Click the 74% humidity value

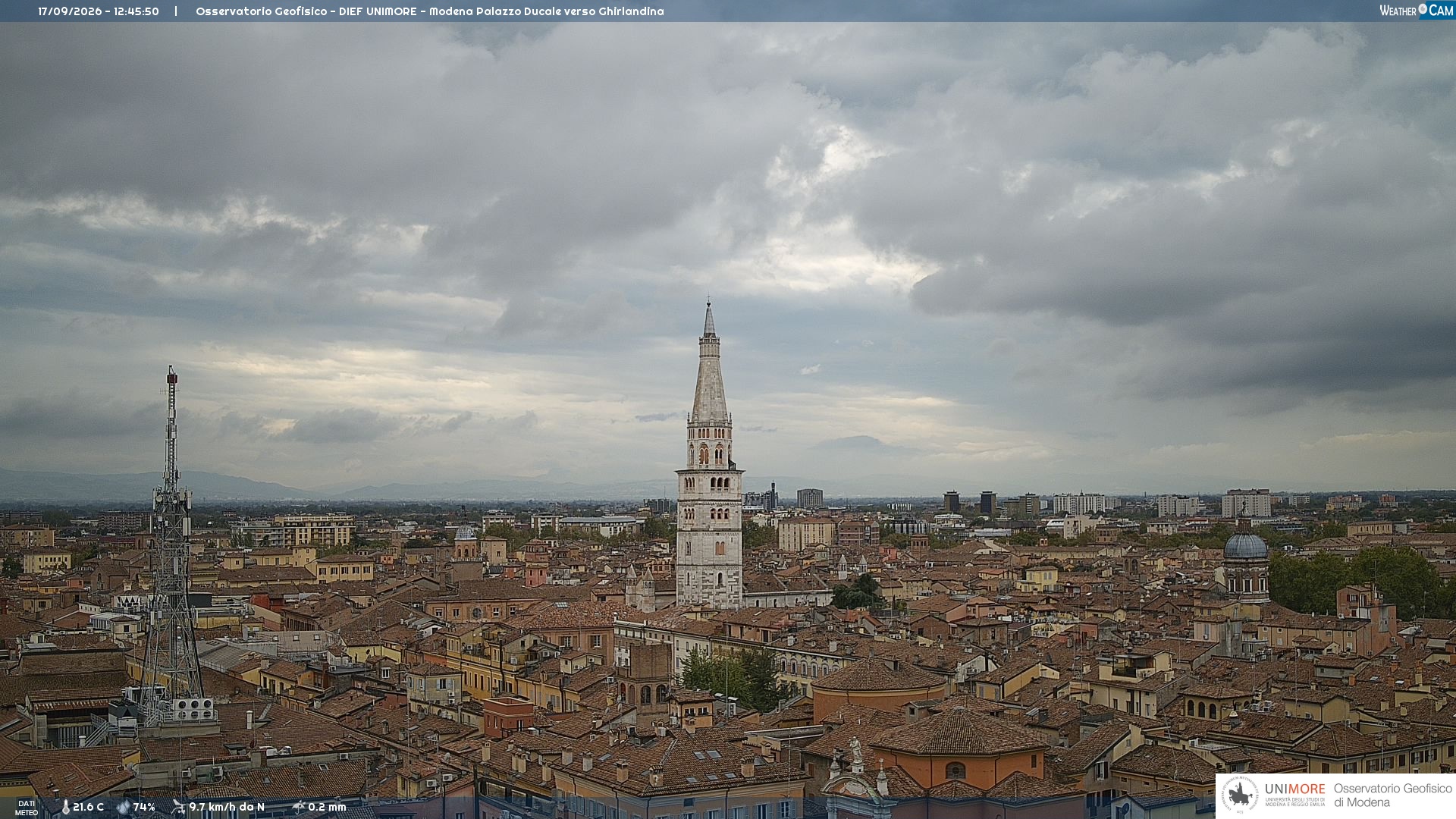pos(144,807)
